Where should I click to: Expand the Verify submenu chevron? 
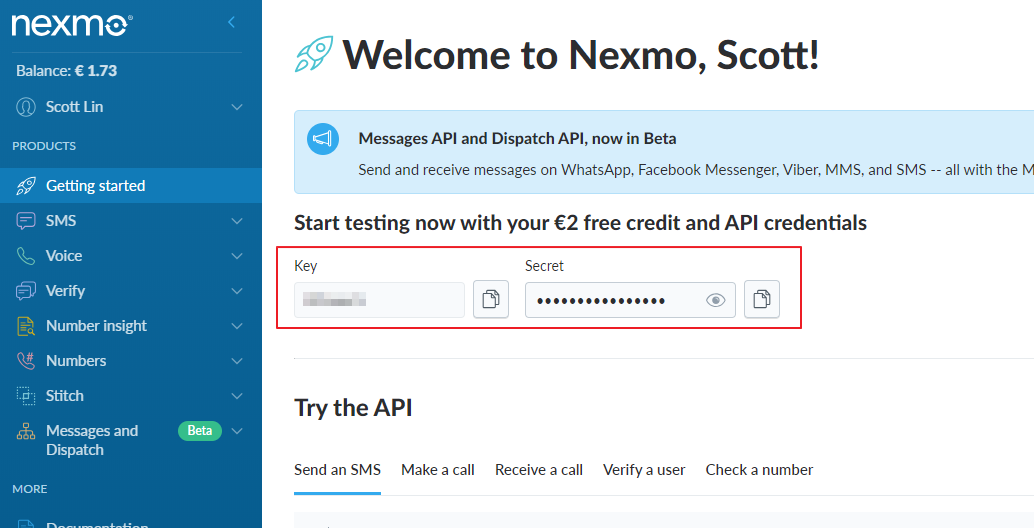(237, 291)
